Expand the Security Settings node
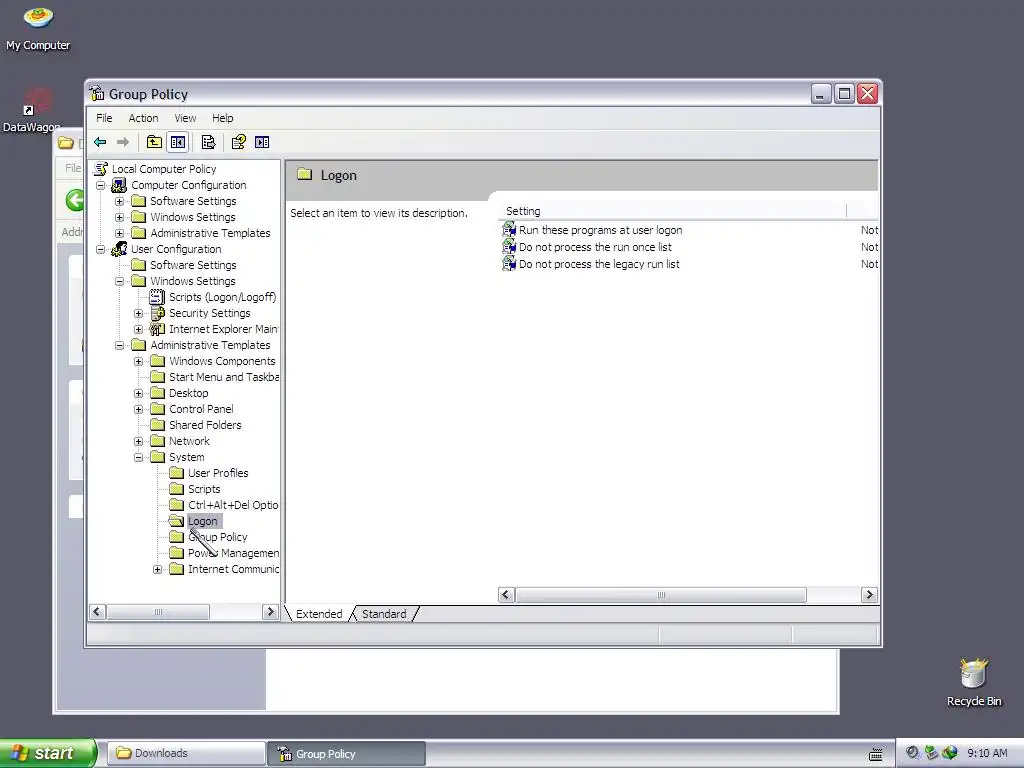Viewport: 1024px width, 768px height. pos(138,313)
